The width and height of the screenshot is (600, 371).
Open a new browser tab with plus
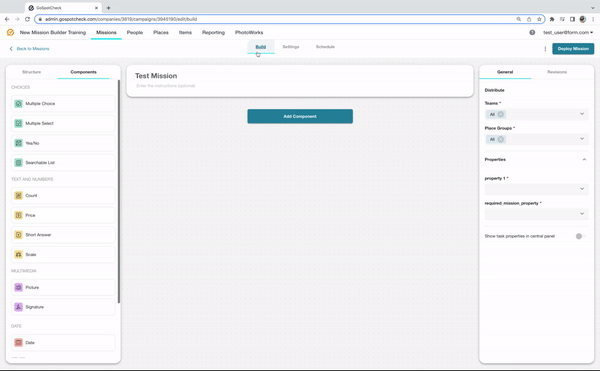click(x=109, y=8)
